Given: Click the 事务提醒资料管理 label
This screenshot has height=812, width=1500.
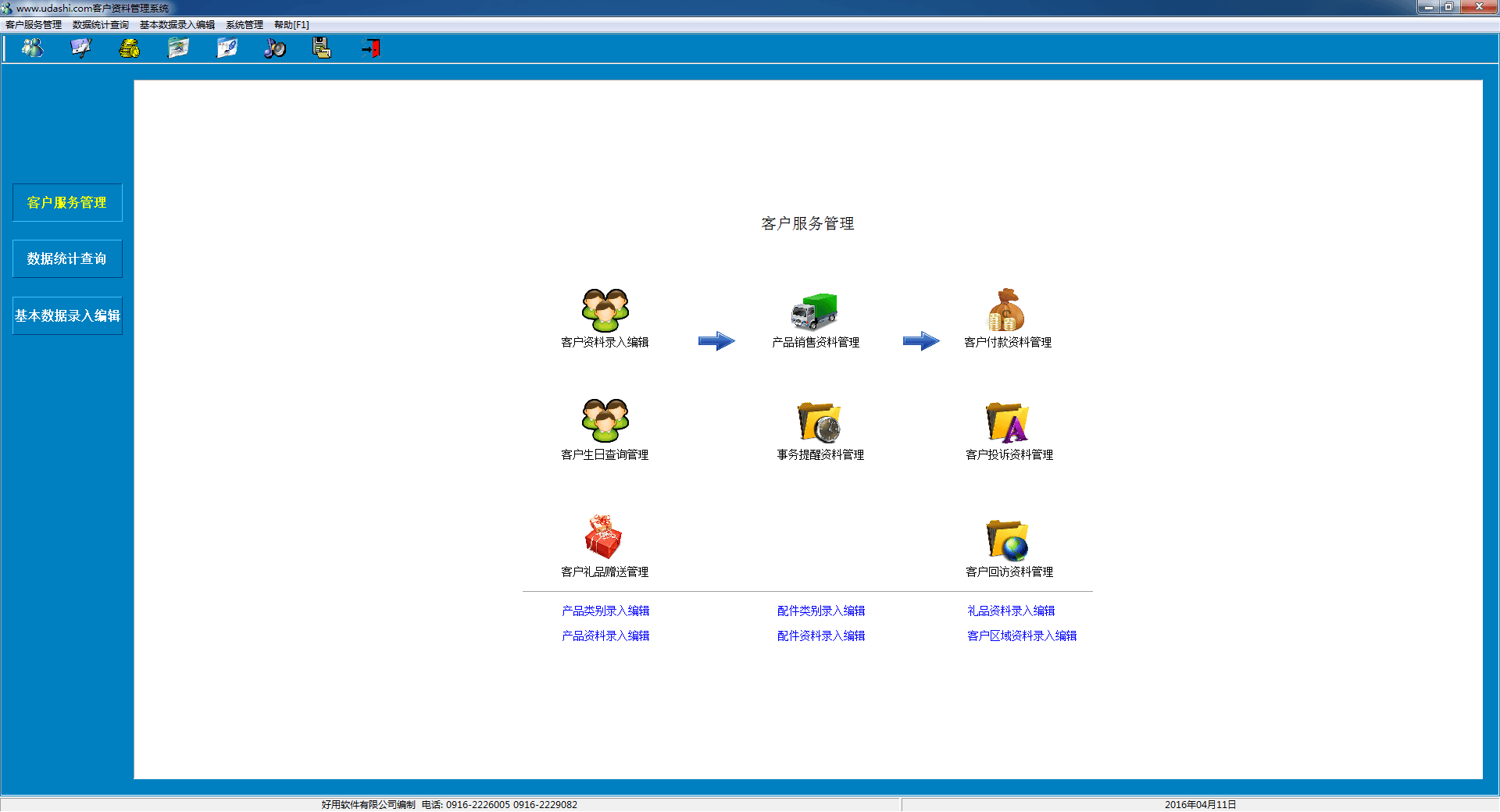Looking at the screenshot, I should pos(820,454).
